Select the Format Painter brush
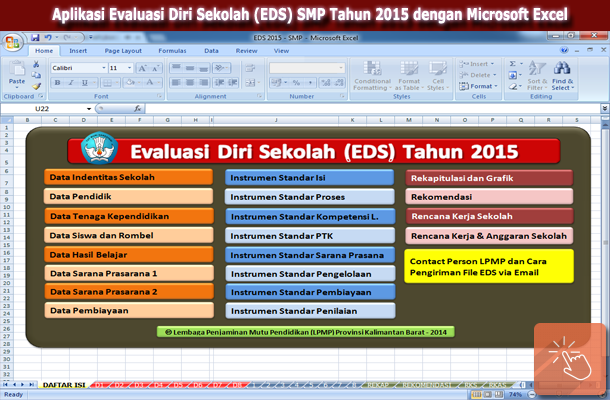 [36, 86]
